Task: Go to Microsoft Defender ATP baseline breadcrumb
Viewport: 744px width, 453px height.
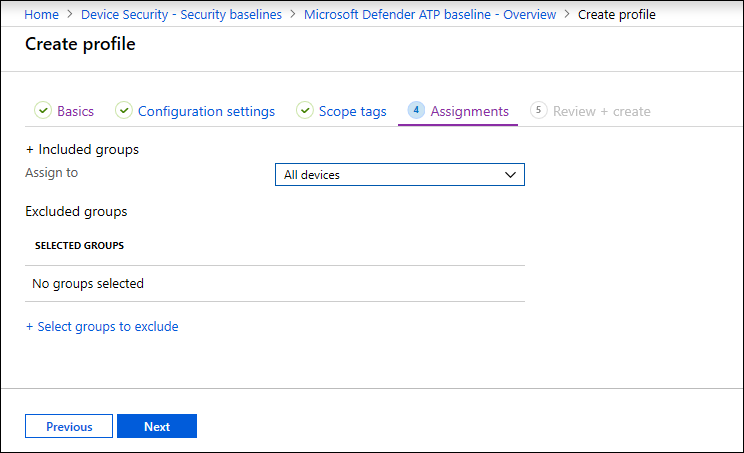Action: 431,15
